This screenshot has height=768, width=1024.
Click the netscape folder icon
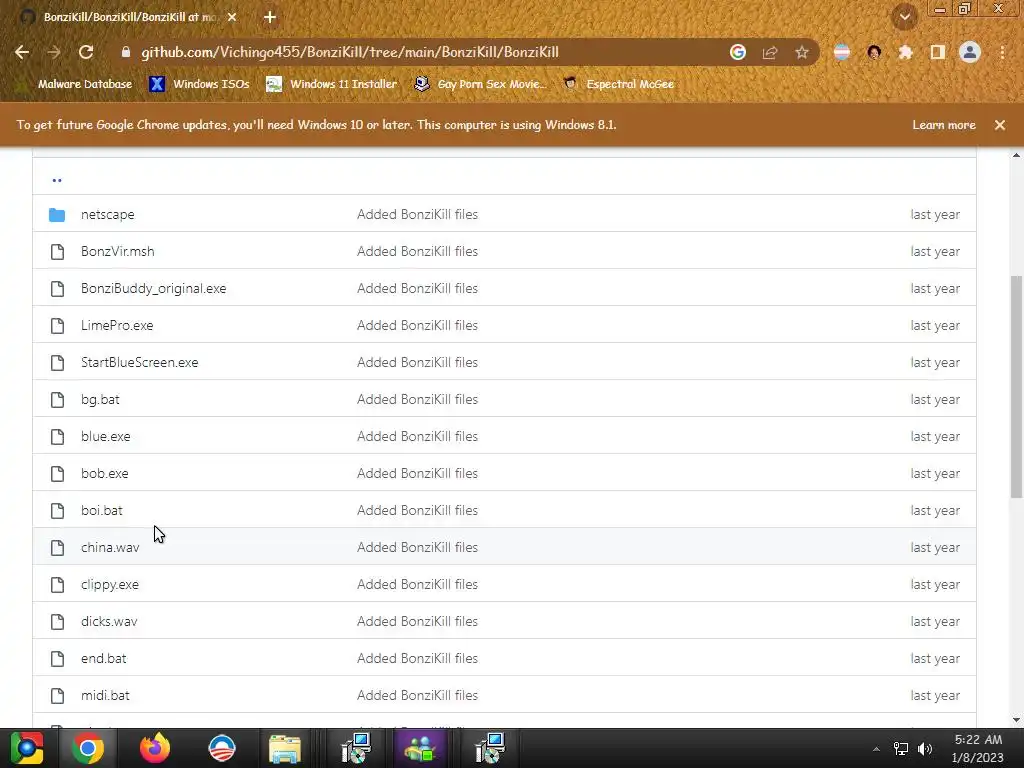coord(57,214)
